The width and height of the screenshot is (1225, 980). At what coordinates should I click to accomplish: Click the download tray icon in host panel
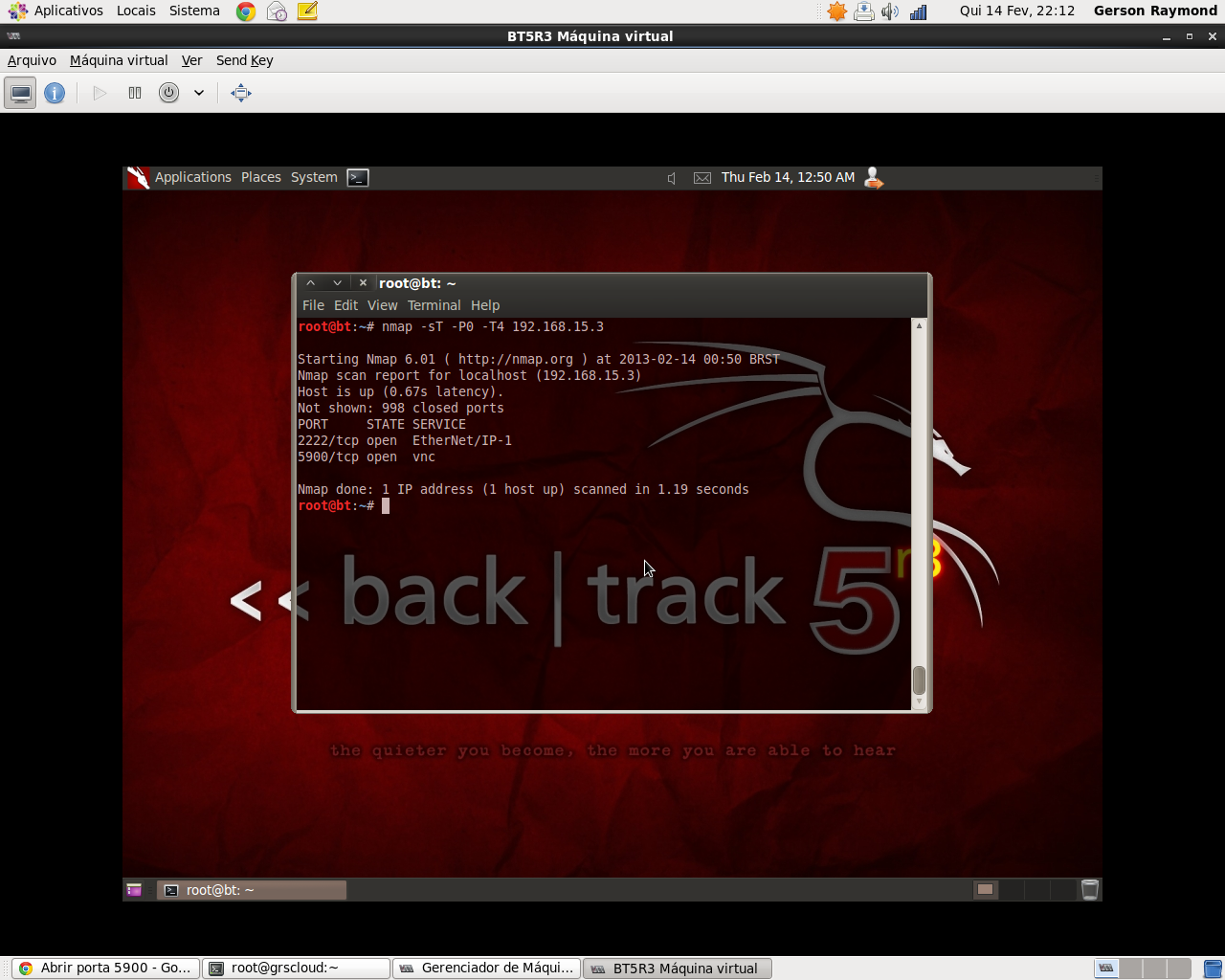(x=864, y=11)
